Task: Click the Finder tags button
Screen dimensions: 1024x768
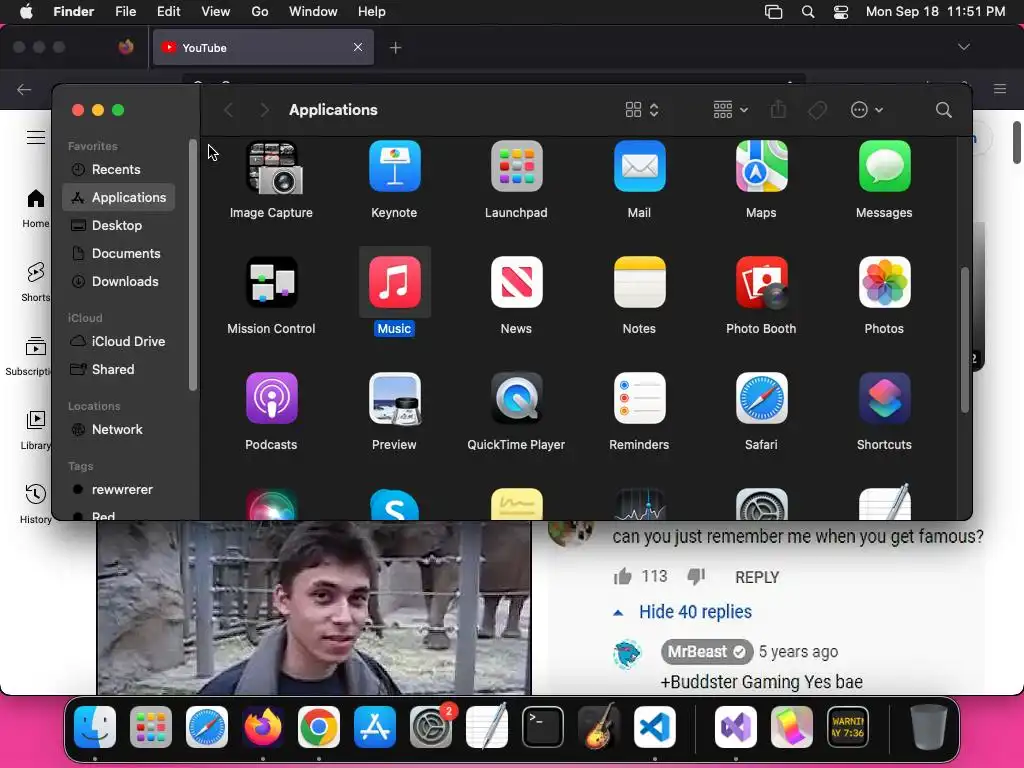Action: pyautogui.click(x=817, y=110)
